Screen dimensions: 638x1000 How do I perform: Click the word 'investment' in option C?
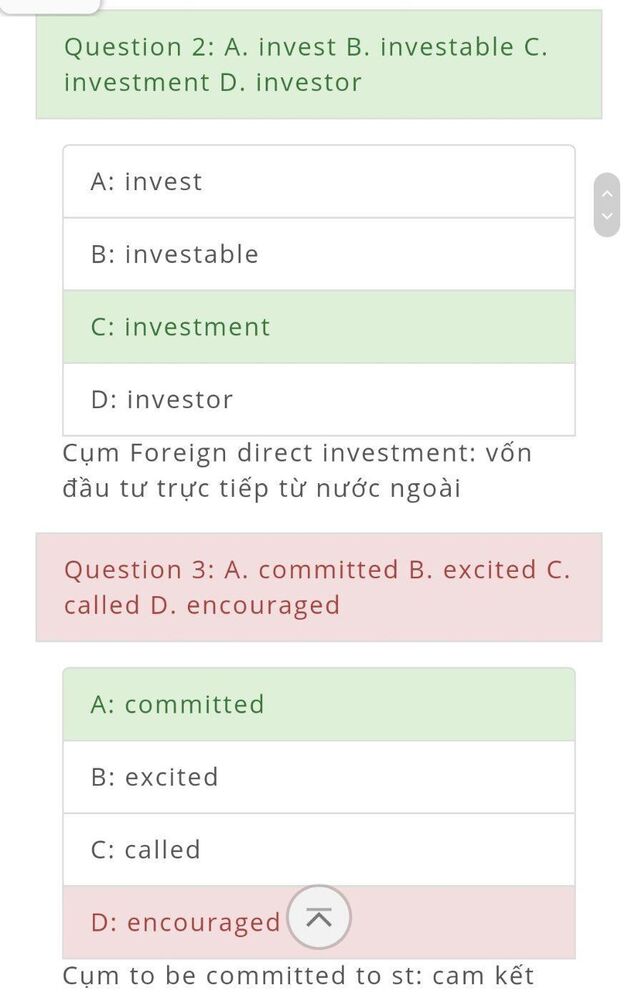tap(197, 327)
